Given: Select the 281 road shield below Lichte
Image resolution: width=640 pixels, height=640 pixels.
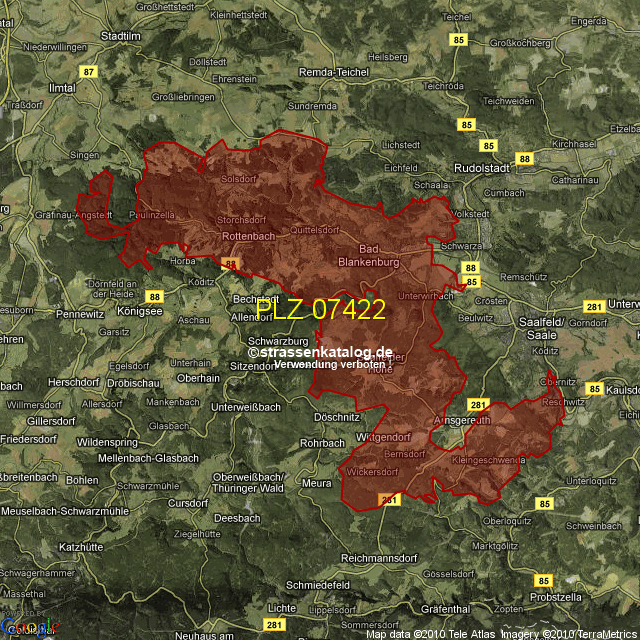Looking at the screenshot, I should coord(273,625).
